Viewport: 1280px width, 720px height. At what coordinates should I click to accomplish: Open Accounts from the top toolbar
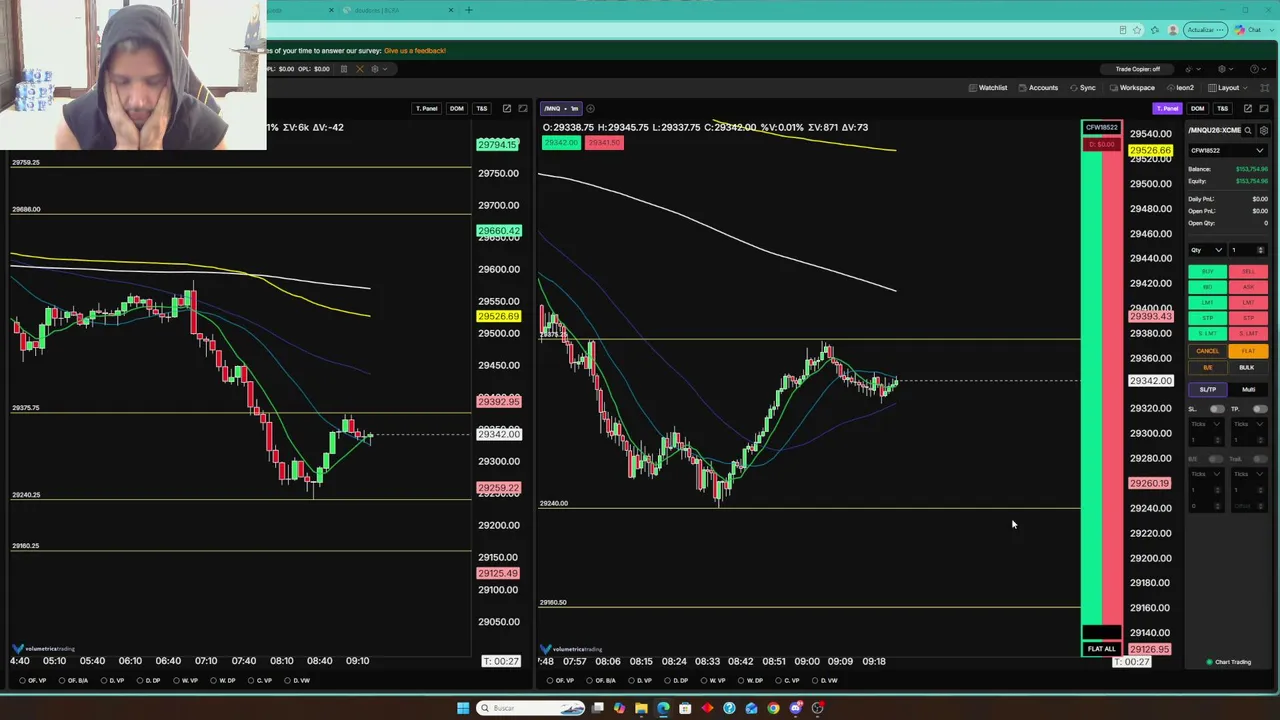1038,88
